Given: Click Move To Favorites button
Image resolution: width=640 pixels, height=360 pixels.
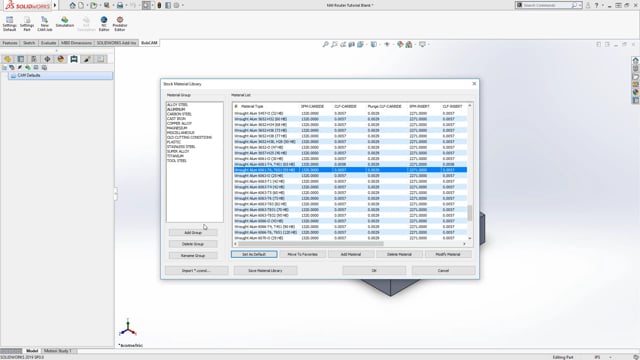Looking at the screenshot, I should point(302,254).
